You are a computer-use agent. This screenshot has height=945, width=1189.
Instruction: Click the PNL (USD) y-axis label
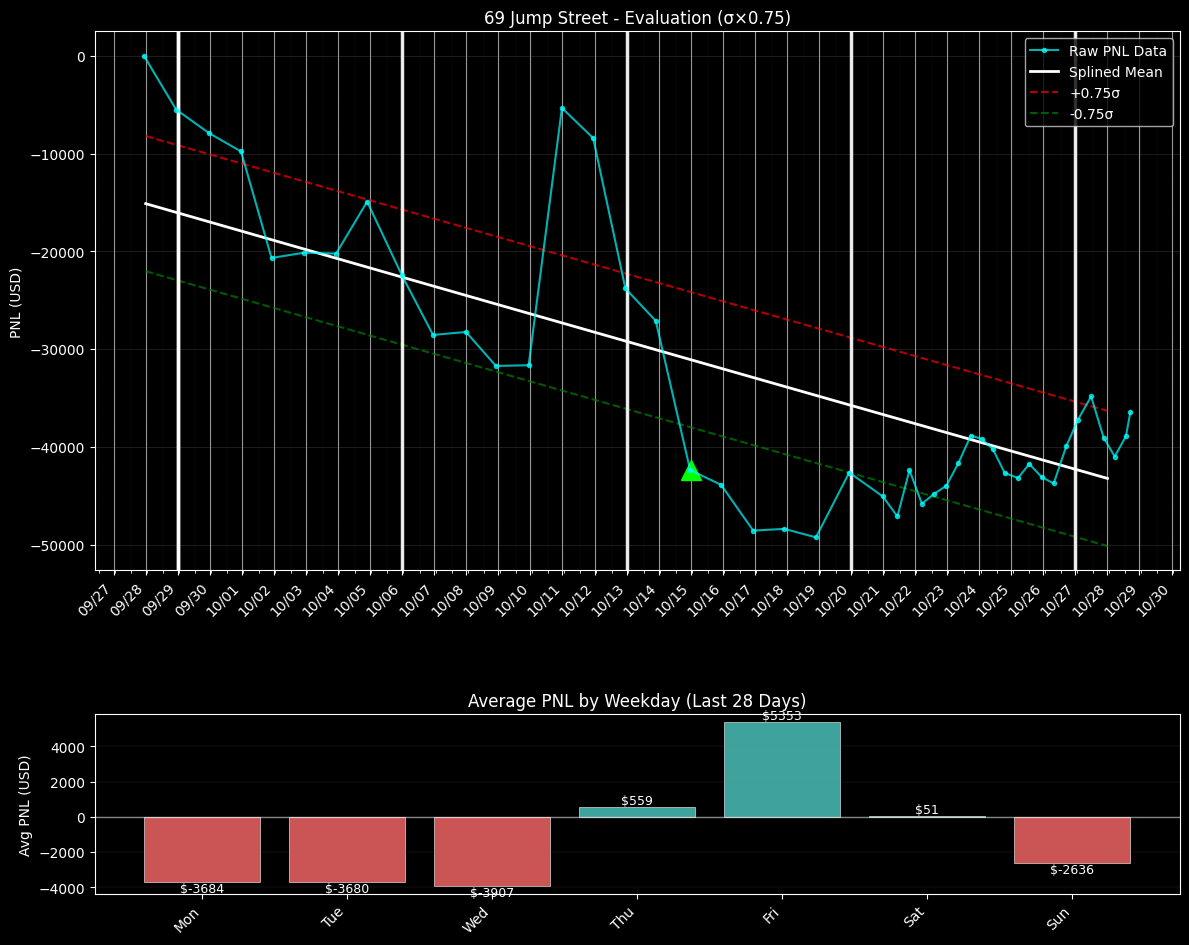tap(16, 302)
